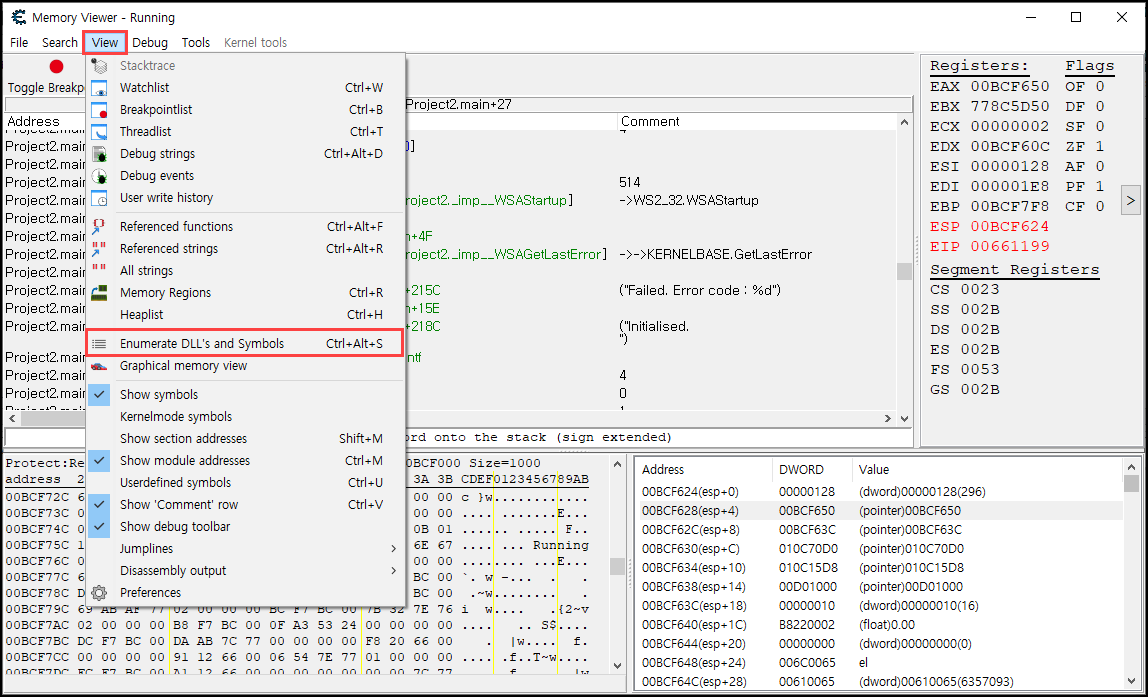
Task: Open the Search menu
Action: coord(59,42)
